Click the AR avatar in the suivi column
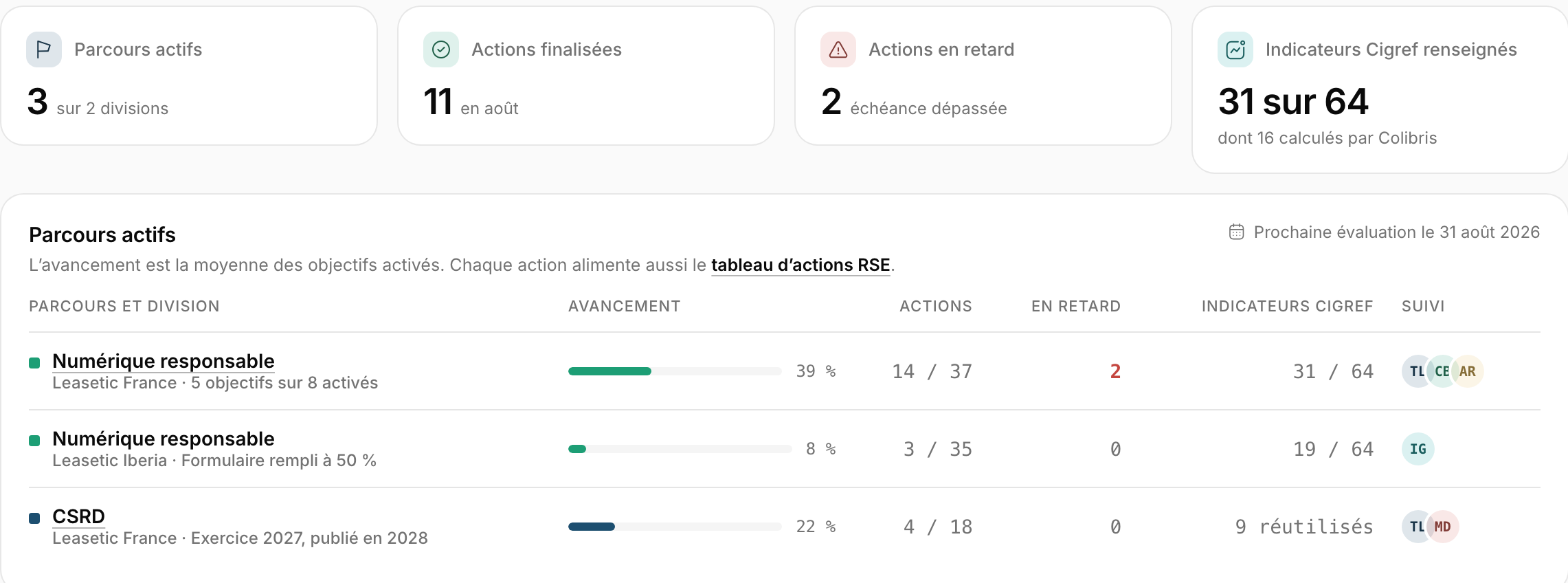1568x583 pixels. 1468,371
